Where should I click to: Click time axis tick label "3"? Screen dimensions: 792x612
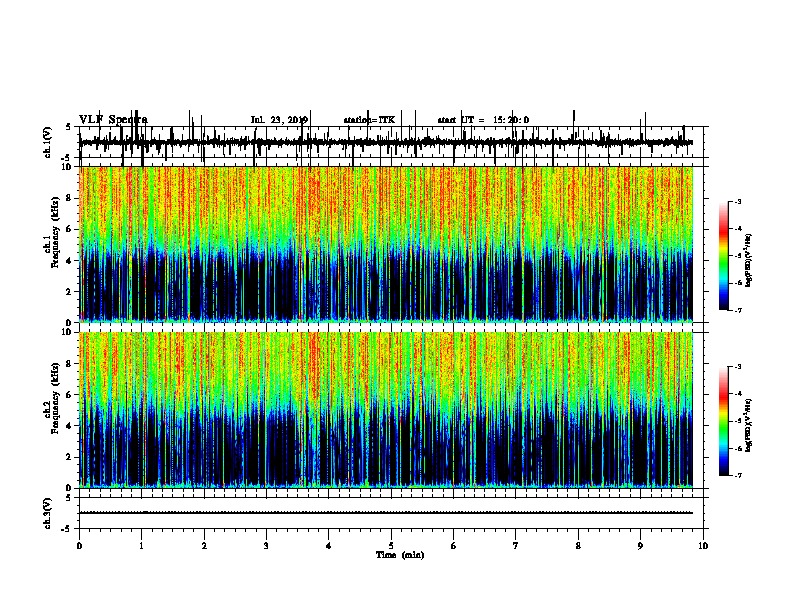click(x=266, y=545)
